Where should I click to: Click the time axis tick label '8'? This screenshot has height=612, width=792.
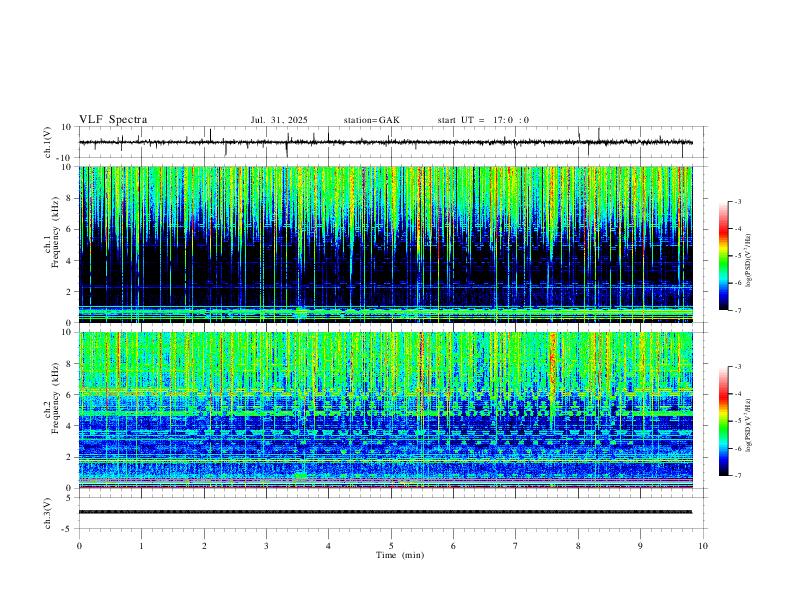point(578,546)
